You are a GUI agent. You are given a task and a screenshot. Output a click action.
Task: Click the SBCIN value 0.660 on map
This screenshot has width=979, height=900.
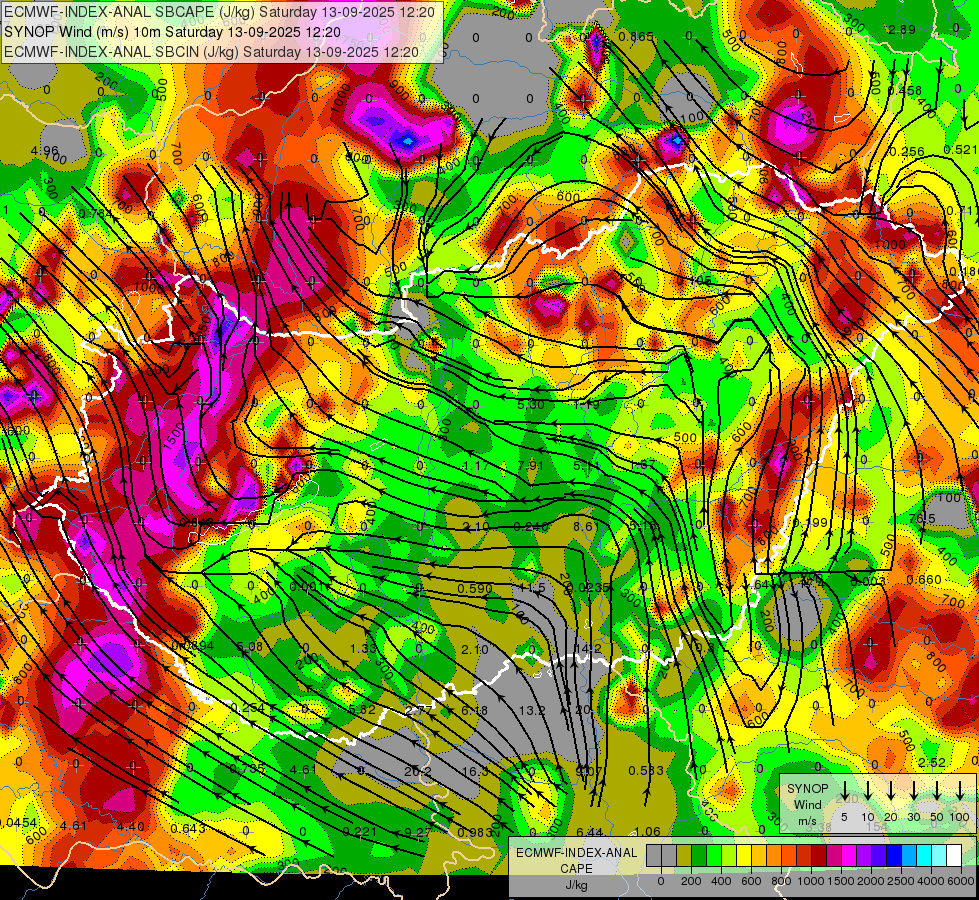(x=924, y=580)
